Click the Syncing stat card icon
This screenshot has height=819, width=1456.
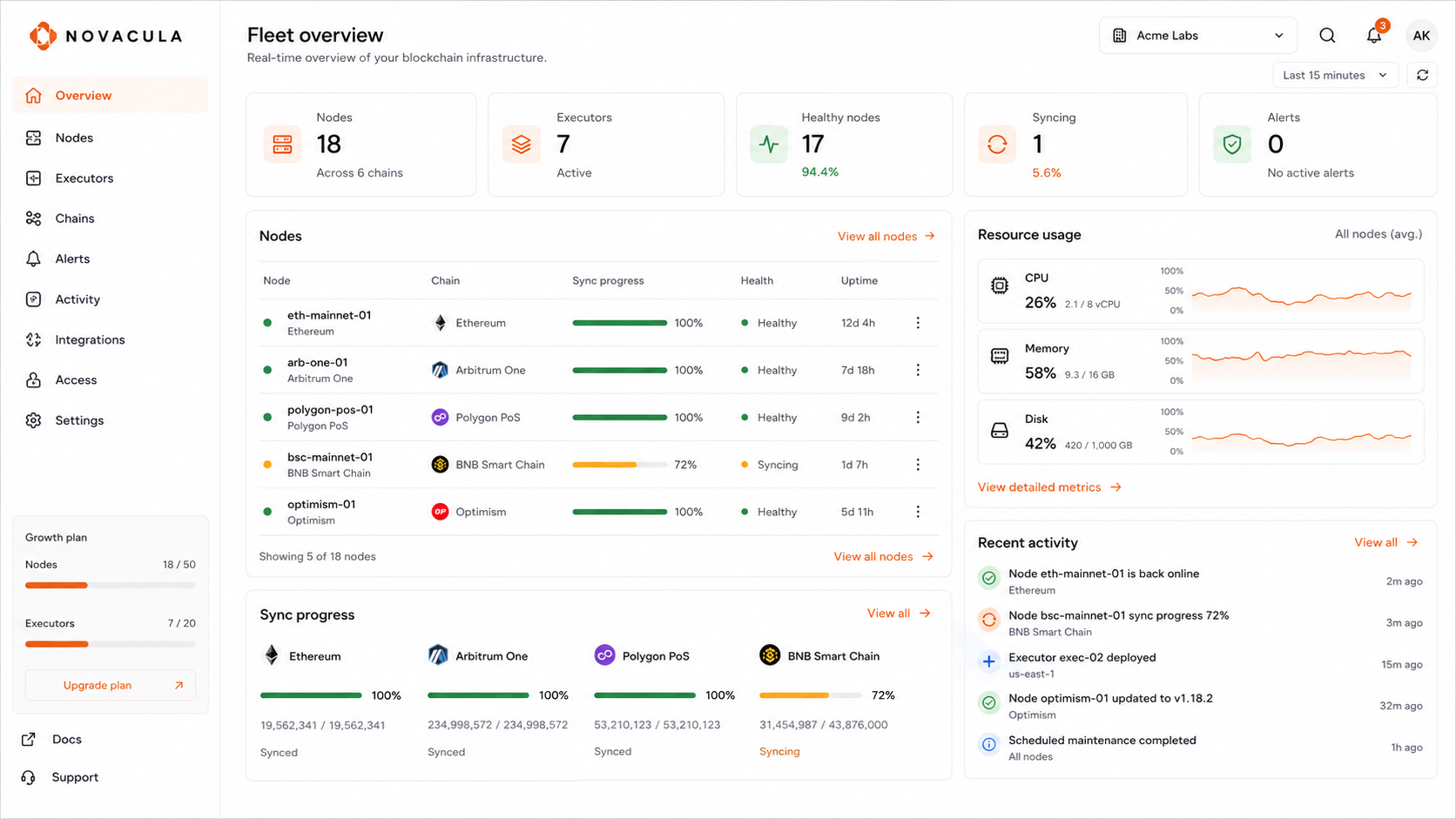pyautogui.click(x=997, y=144)
